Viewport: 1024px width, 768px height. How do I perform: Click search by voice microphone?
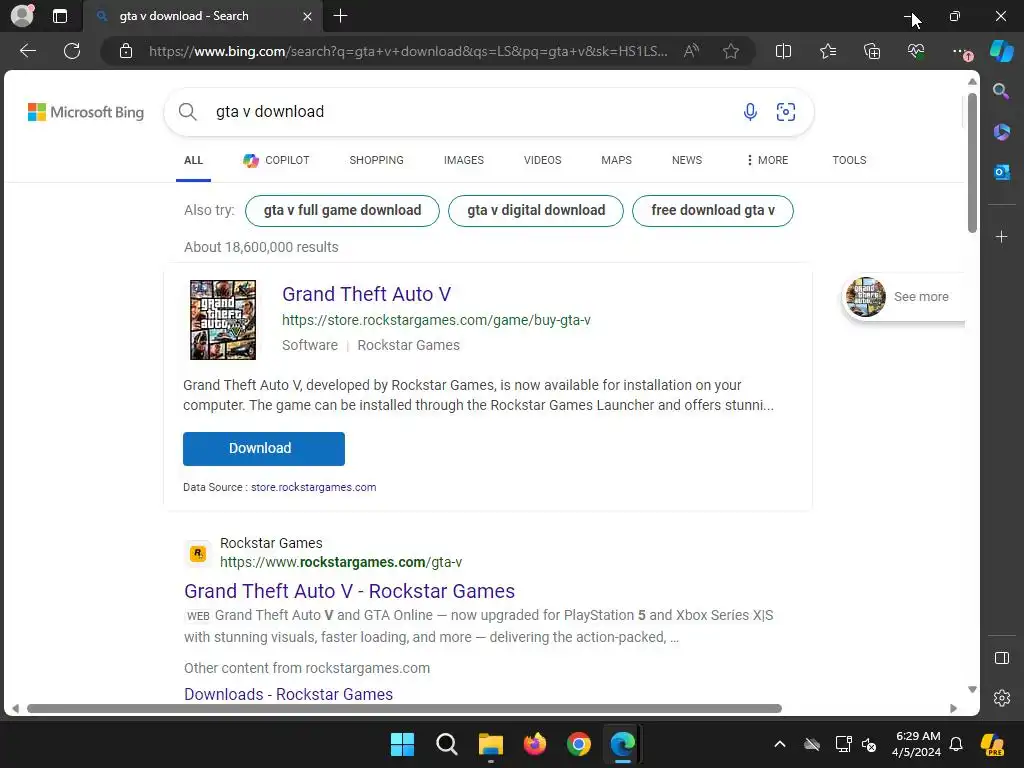pos(750,112)
